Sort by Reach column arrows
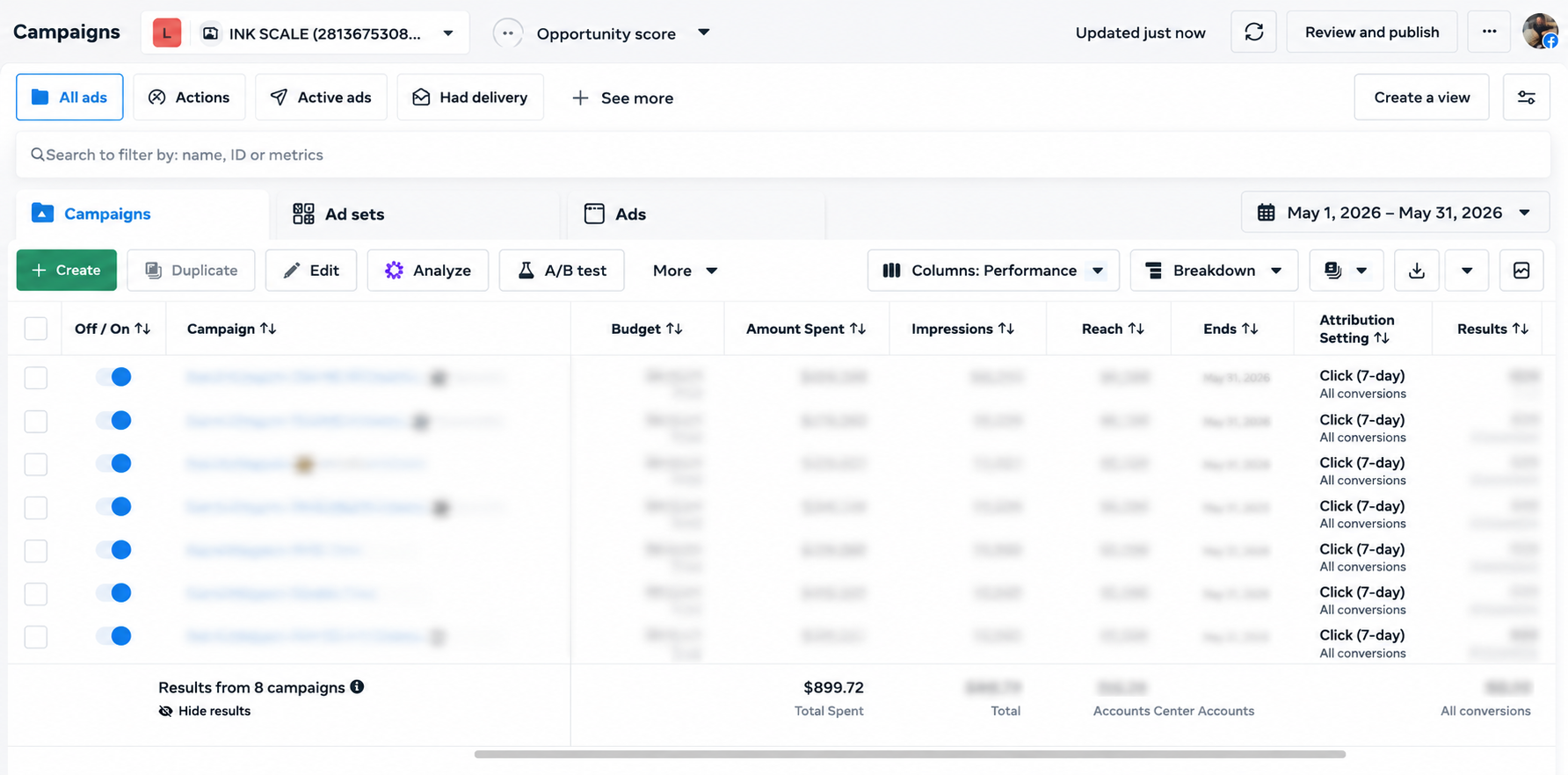 (1136, 329)
